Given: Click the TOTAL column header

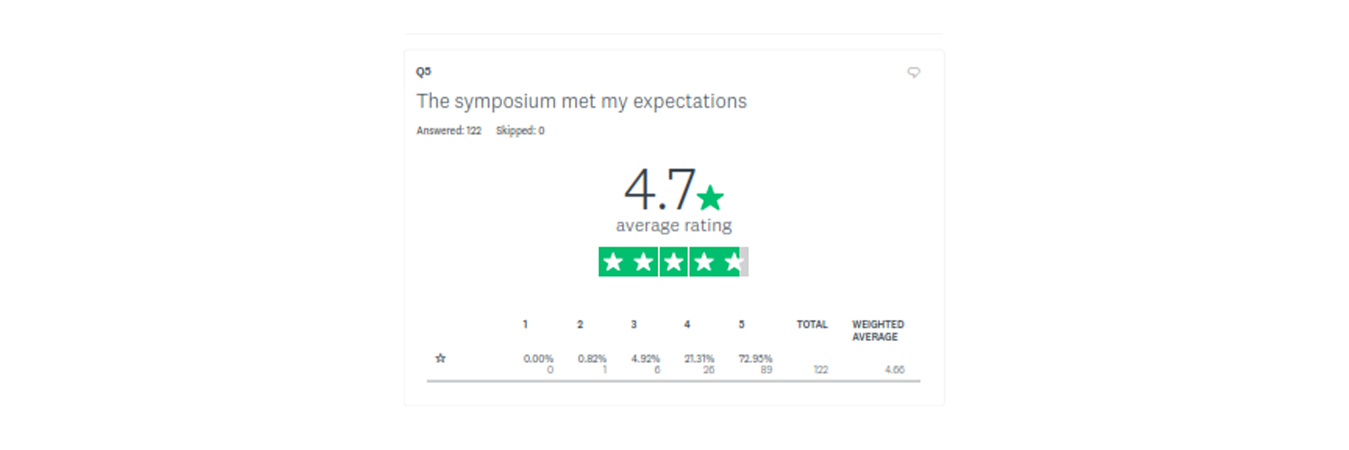Looking at the screenshot, I should click(x=812, y=325).
